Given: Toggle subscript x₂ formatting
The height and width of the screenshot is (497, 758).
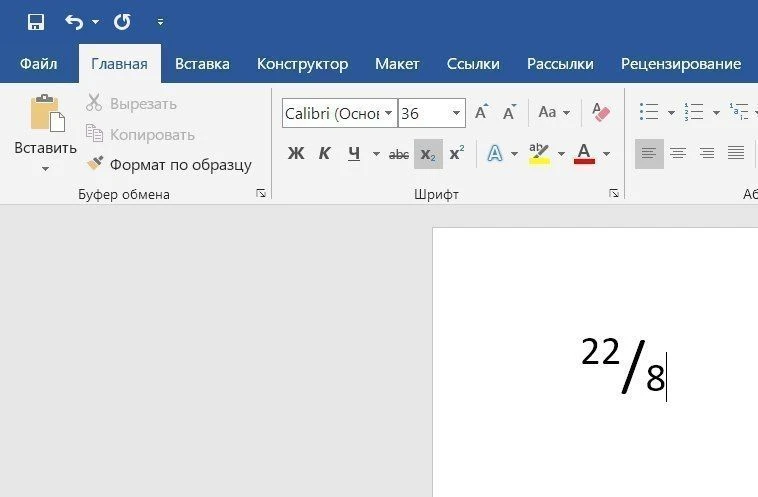Looking at the screenshot, I should click(x=428, y=154).
